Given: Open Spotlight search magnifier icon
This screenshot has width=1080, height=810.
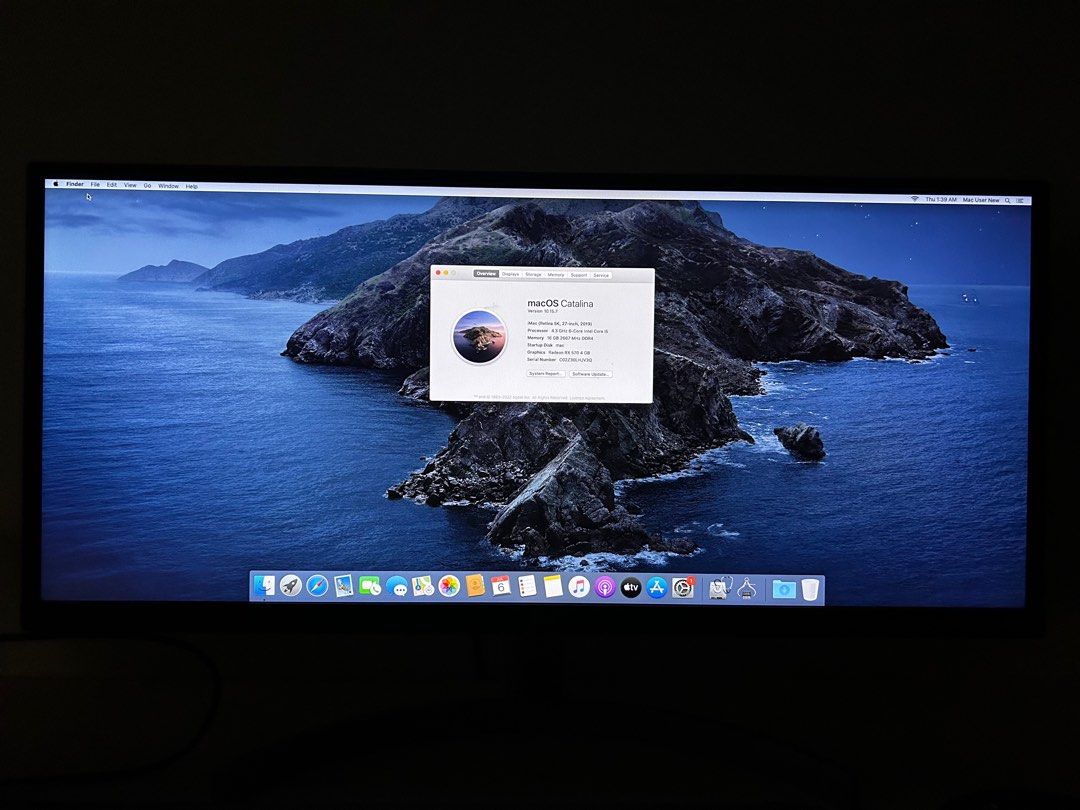Looking at the screenshot, I should point(1008,200).
